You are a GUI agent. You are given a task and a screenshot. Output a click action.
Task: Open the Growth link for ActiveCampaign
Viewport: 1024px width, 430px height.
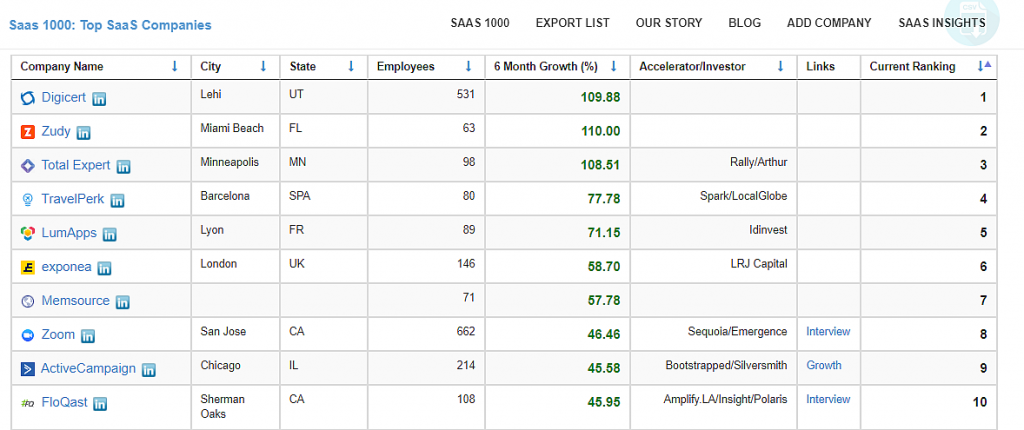(823, 365)
